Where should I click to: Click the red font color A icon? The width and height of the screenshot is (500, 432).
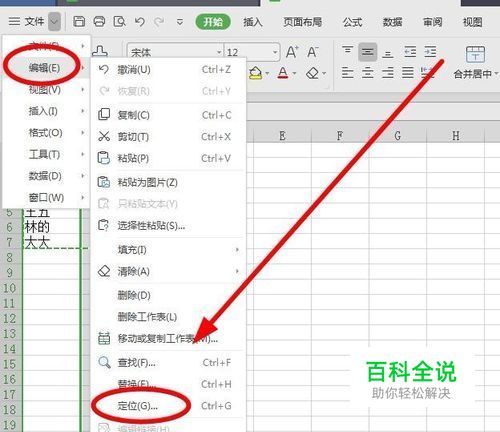[283, 73]
